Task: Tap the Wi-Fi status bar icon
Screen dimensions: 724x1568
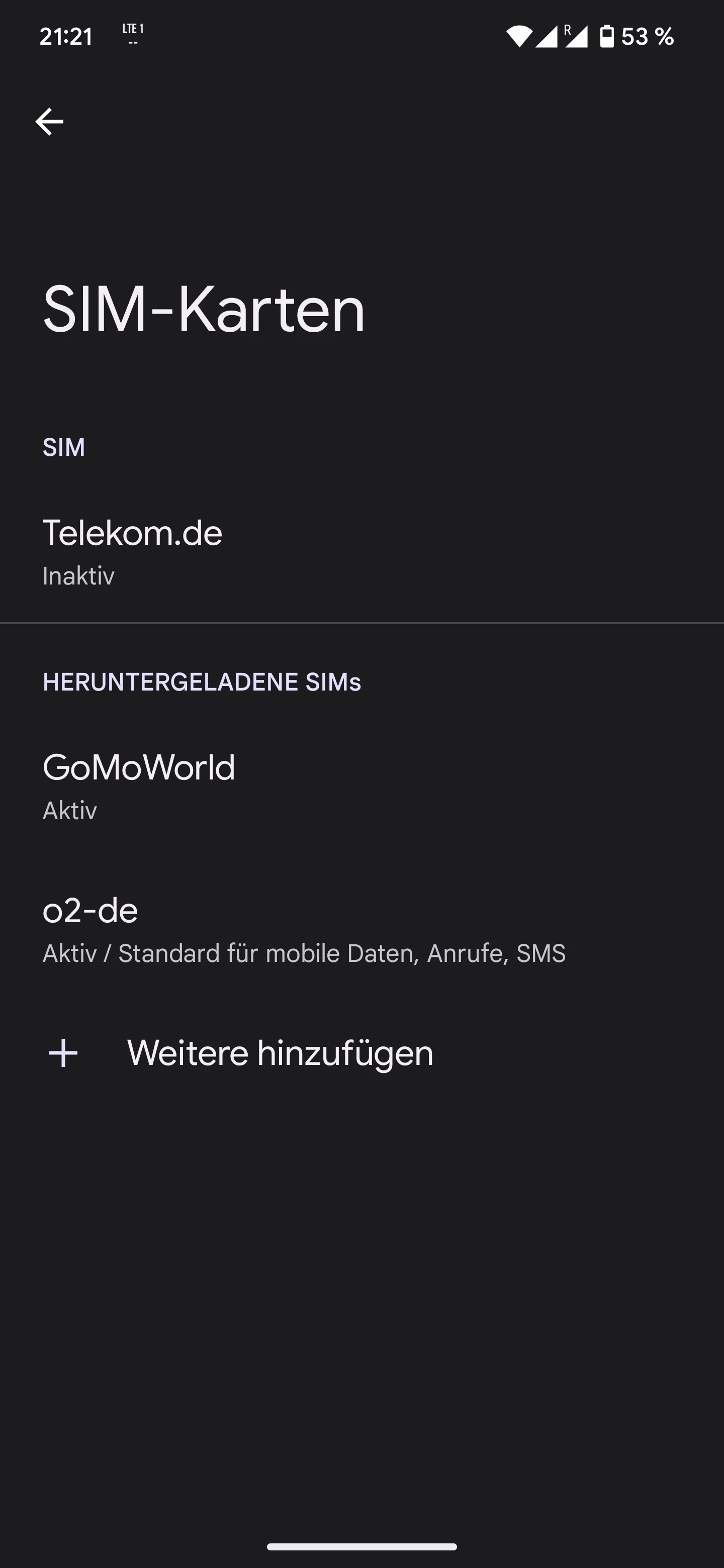Action: pyautogui.click(x=518, y=37)
